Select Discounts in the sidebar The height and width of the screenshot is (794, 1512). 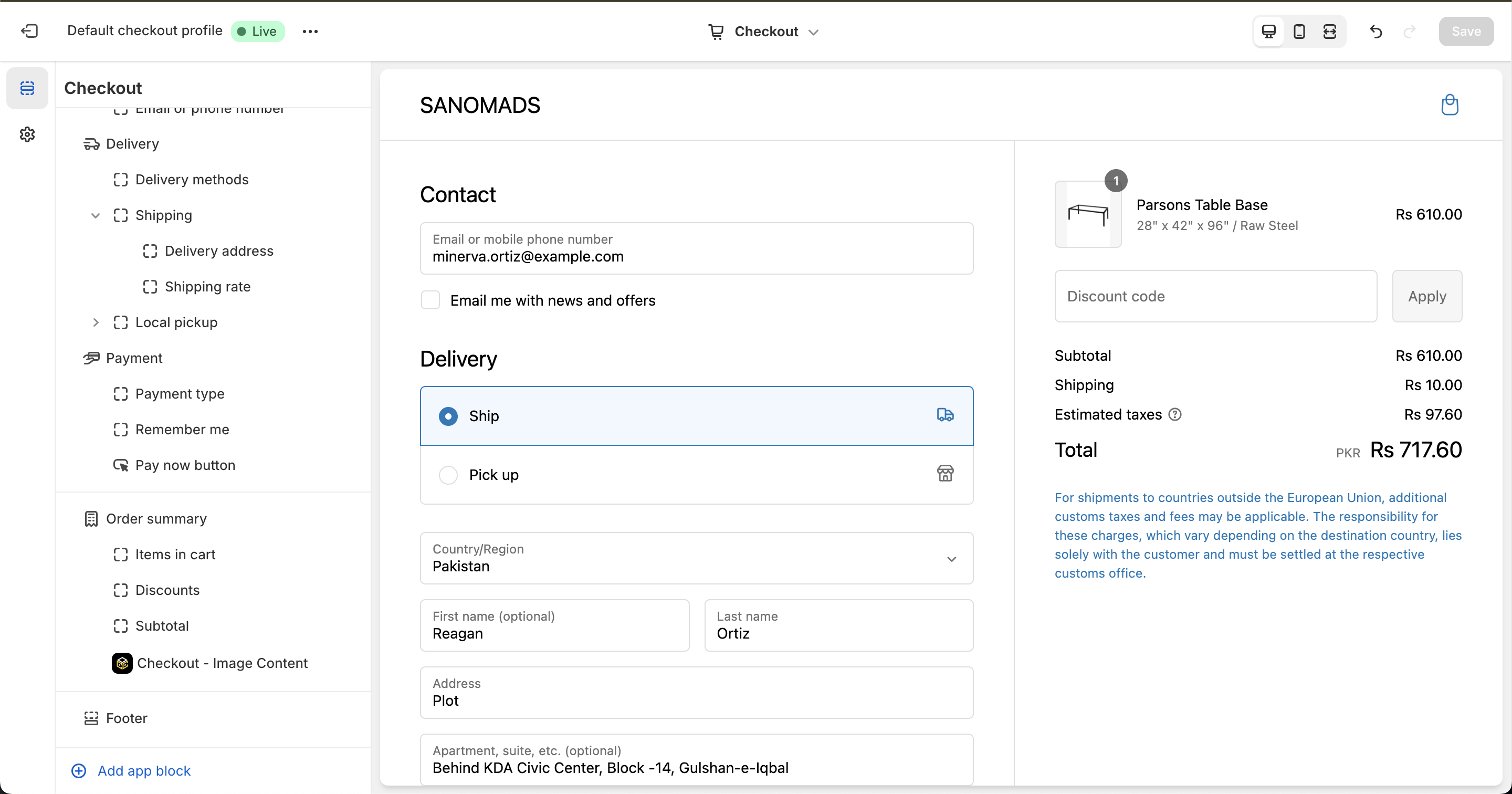point(167,590)
